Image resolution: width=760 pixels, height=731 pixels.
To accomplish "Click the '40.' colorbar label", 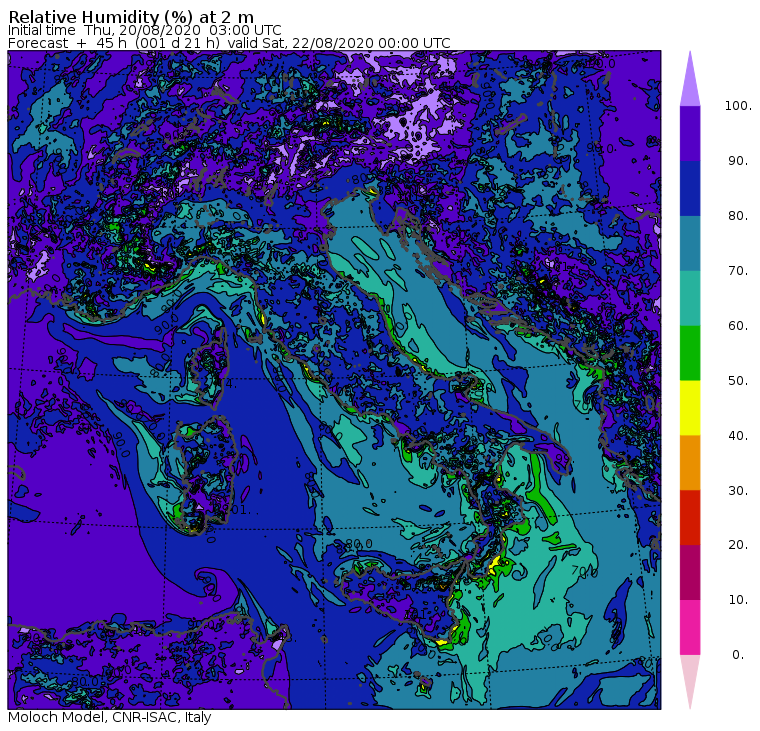I will coord(738,435).
